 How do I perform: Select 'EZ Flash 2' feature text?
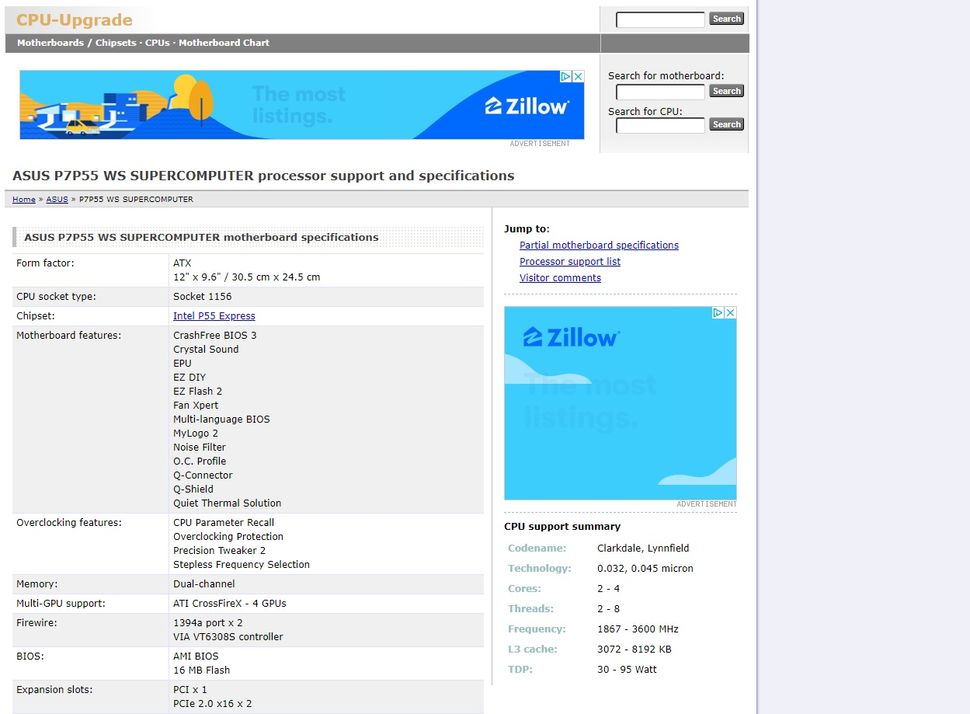pyautogui.click(x=197, y=391)
